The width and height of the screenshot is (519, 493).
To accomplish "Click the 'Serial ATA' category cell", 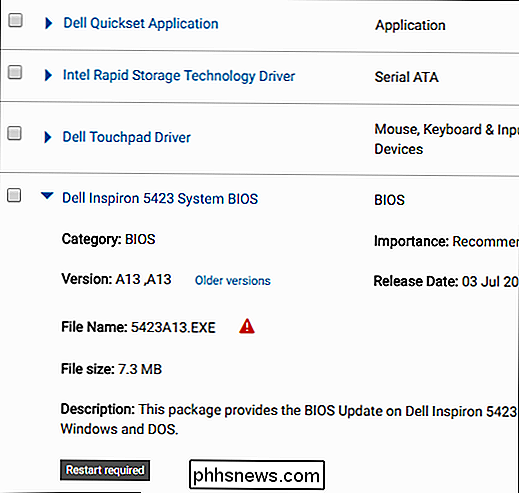I will pyautogui.click(x=406, y=77).
